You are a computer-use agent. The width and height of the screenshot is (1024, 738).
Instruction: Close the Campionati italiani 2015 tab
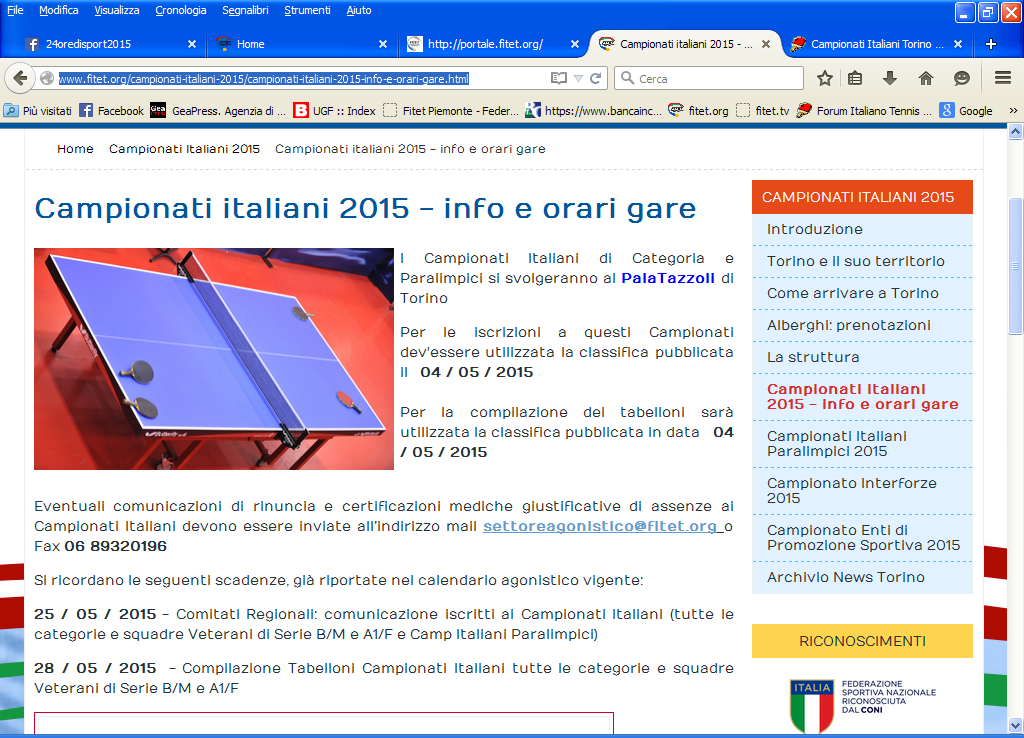[766, 44]
